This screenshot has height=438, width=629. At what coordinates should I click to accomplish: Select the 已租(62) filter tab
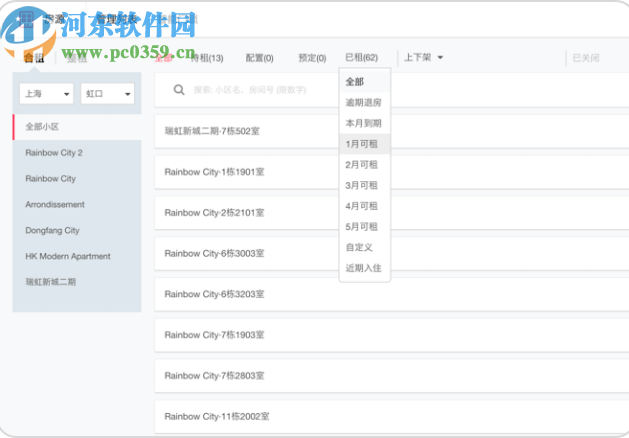[361, 57]
